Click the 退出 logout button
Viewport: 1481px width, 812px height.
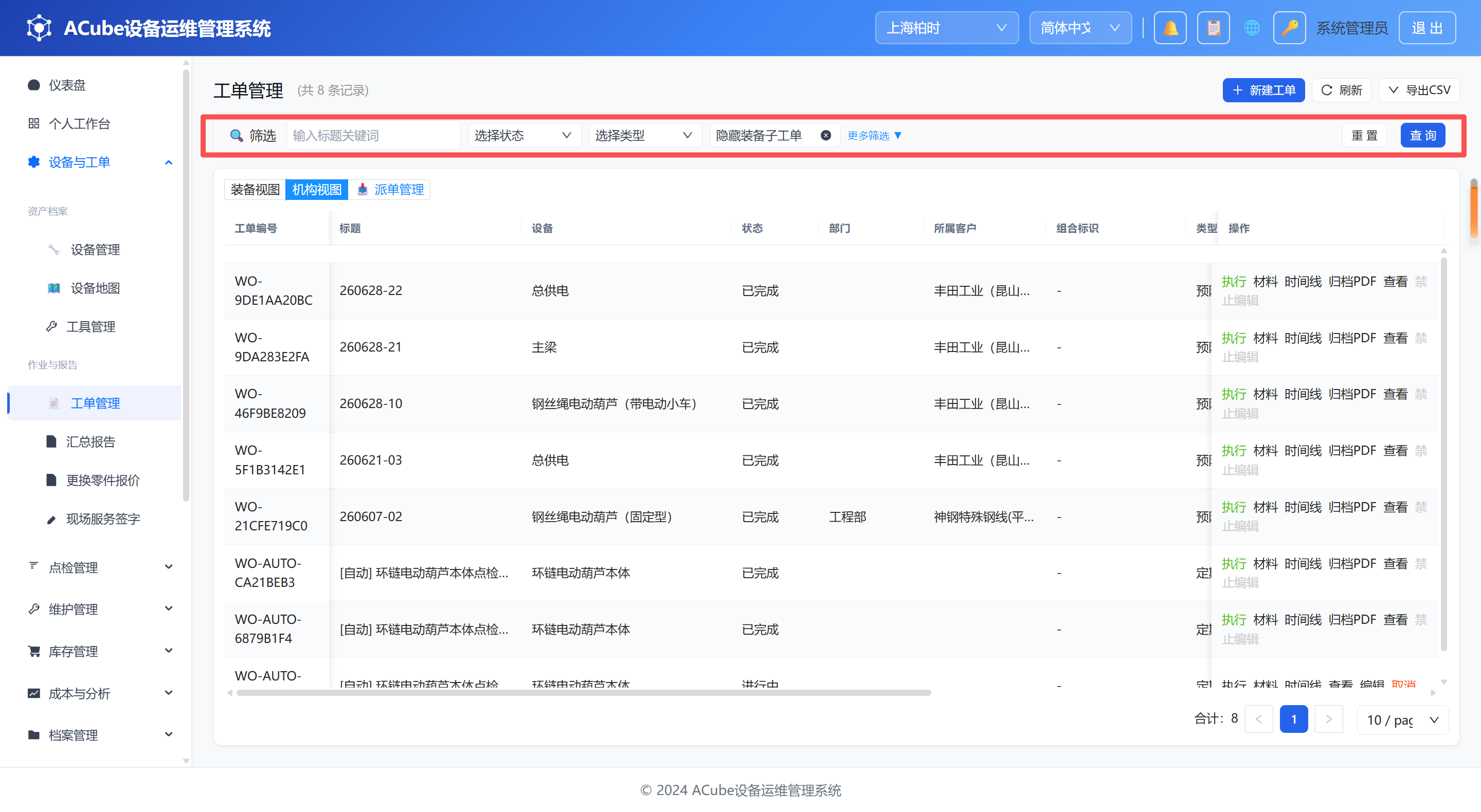1427,28
